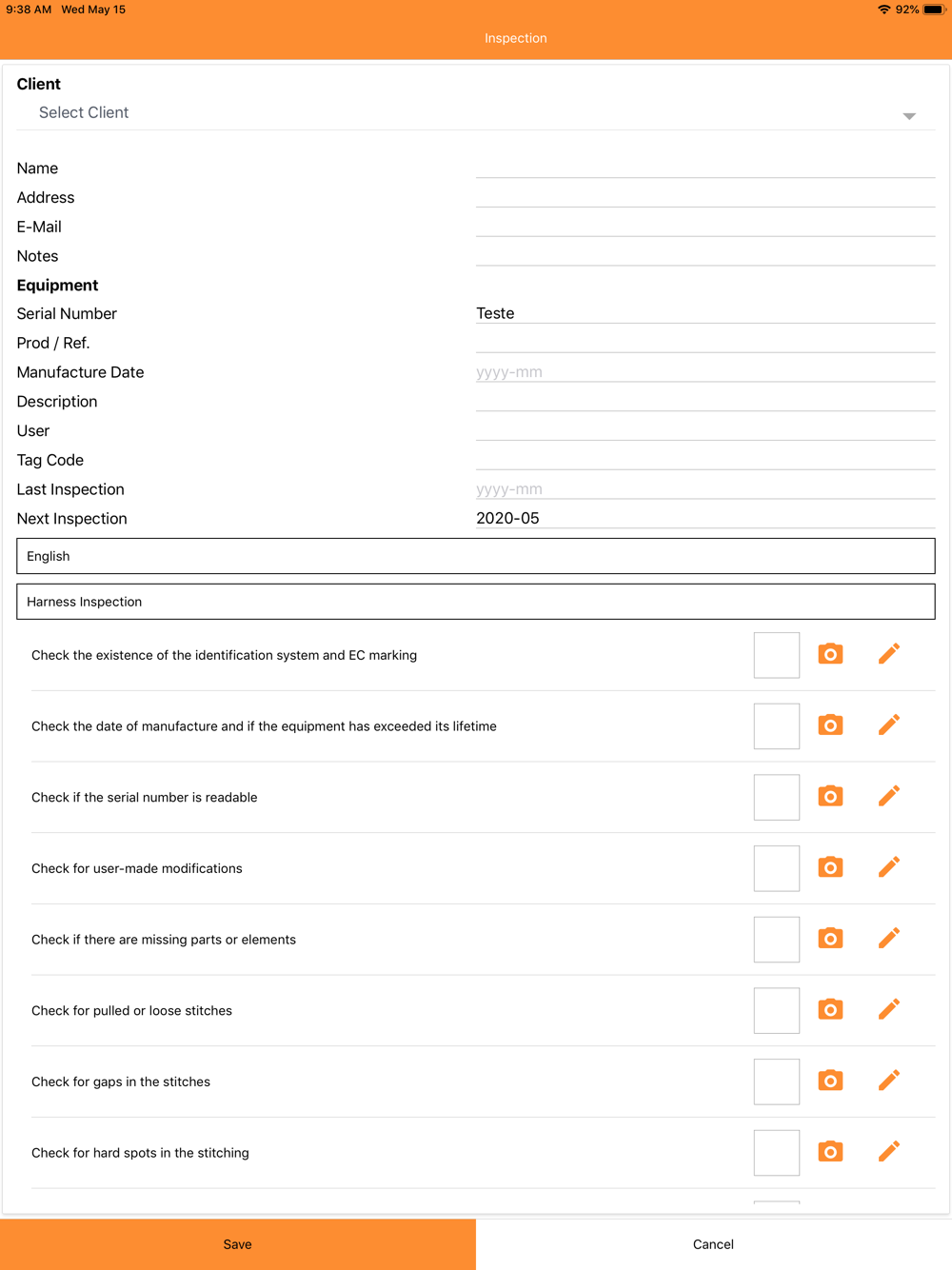Screen dimensions: 952x1270
Task: Tick checkbox for serial number readable
Action: [x=777, y=798]
